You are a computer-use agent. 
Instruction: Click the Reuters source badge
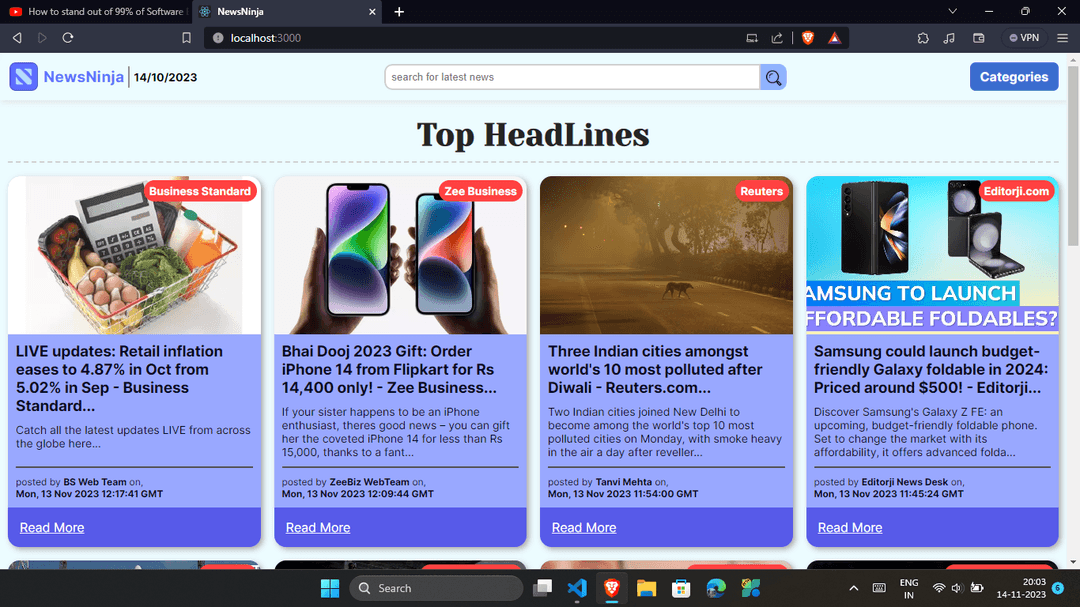pos(761,192)
